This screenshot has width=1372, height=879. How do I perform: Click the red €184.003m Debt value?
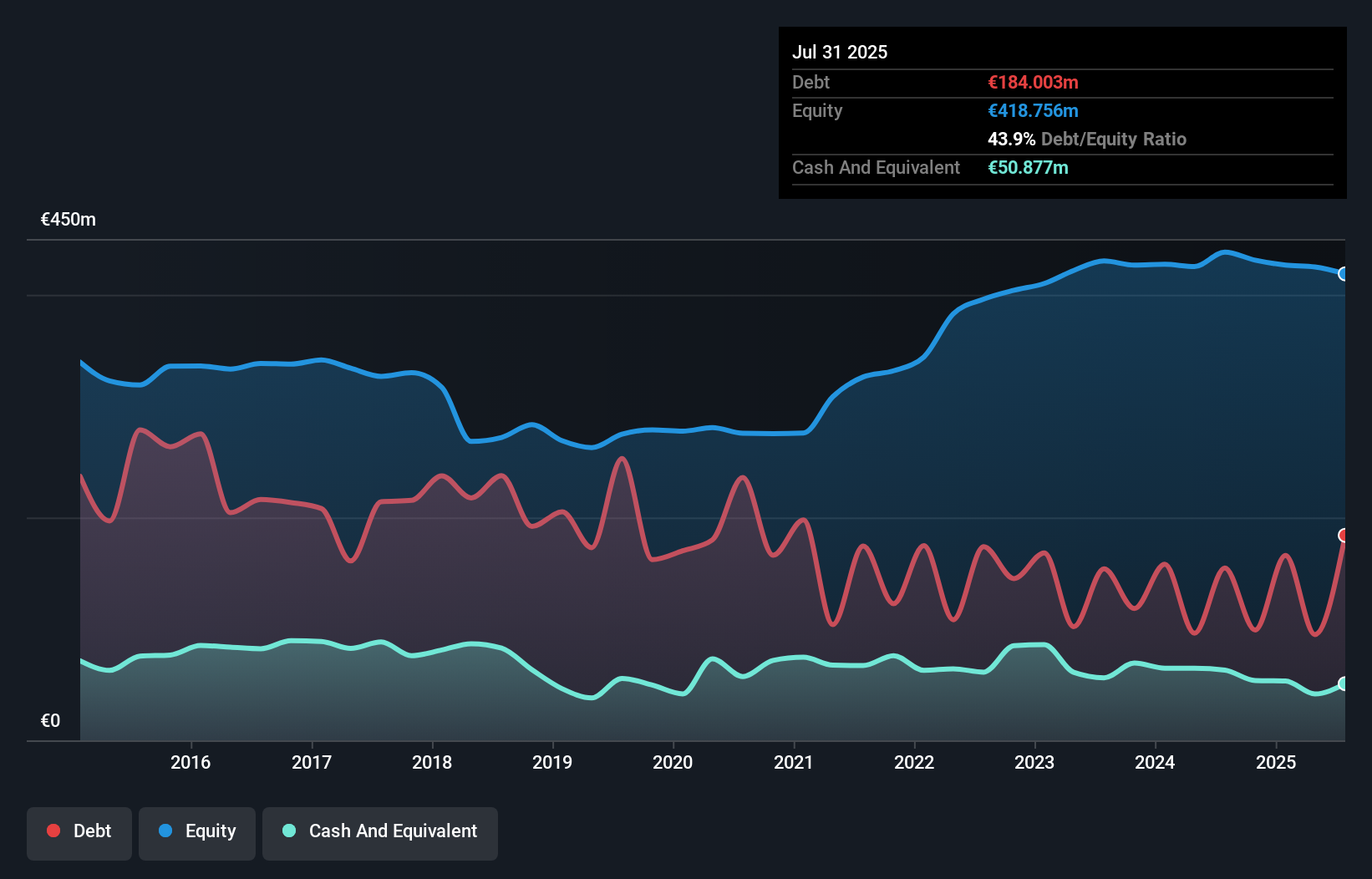[1033, 82]
